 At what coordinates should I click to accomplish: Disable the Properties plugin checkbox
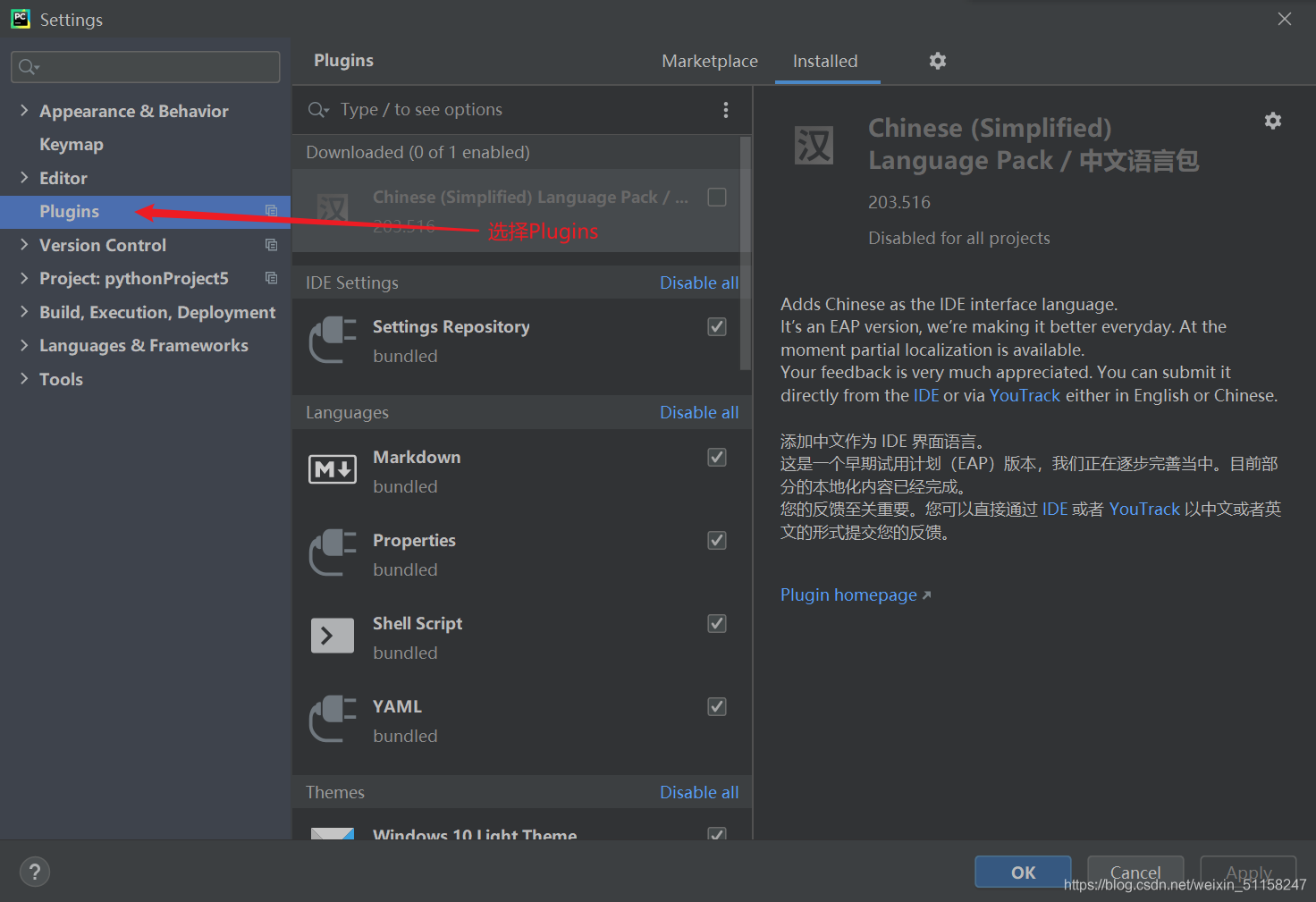tap(717, 540)
